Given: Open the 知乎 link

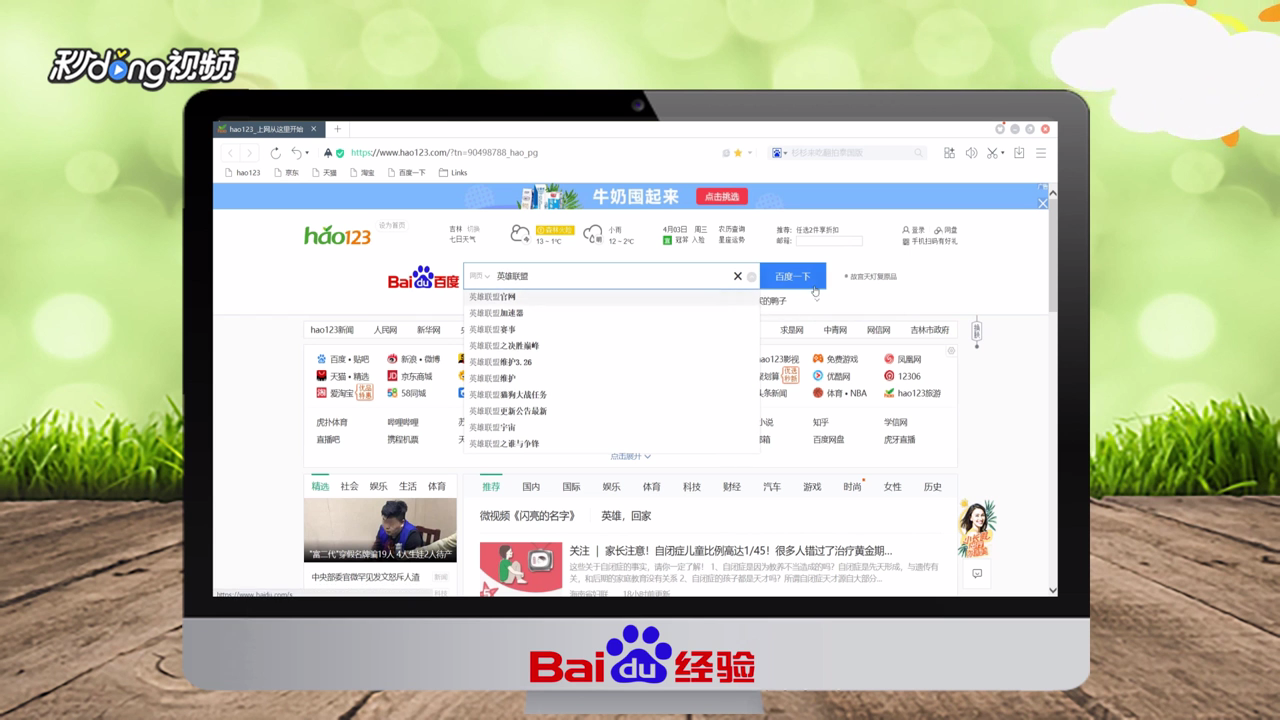Looking at the screenshot, I should click(x=821, y=422).
